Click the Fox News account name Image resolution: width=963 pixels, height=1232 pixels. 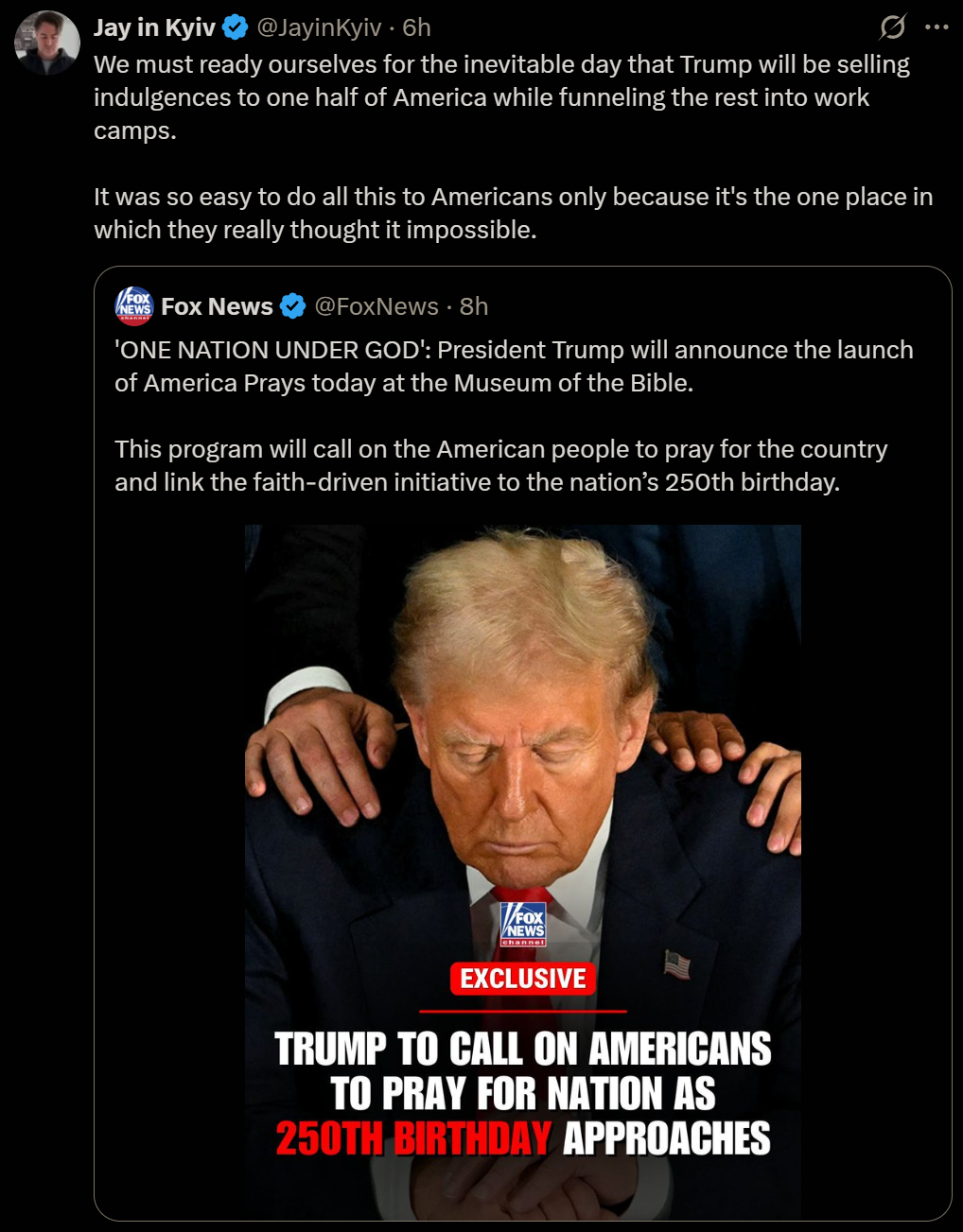click(217, 306)
